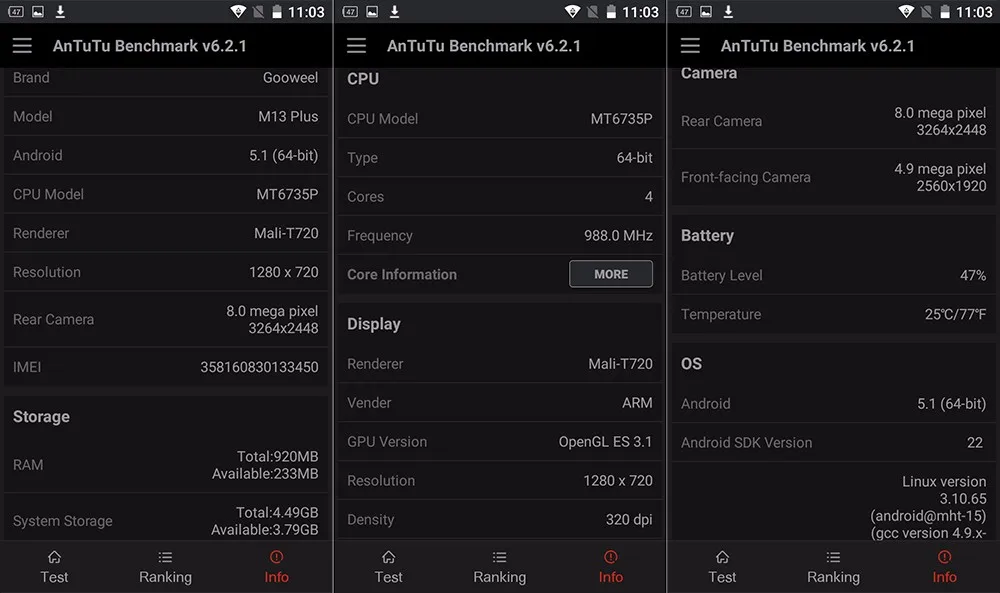Tap Info alert icon in middle screen
Image resolution: width=1000 pixels, height=593 pixels.
[610, 557]
